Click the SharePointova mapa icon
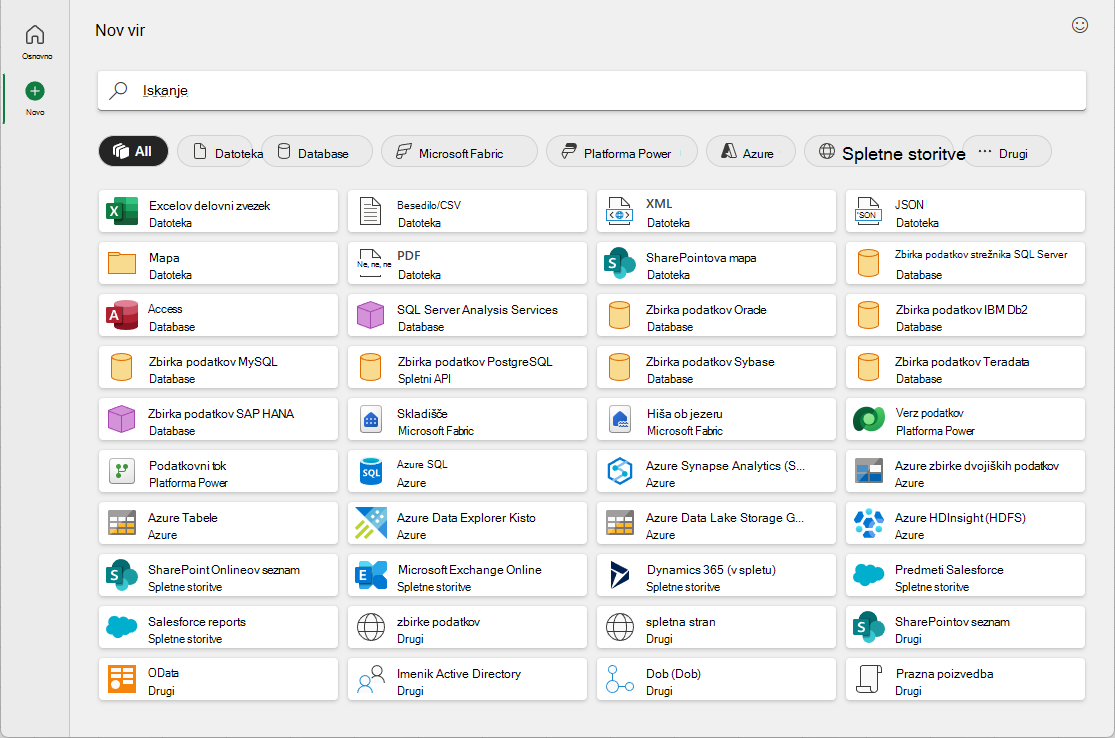 pyautogui.click(x=619, y=263)
